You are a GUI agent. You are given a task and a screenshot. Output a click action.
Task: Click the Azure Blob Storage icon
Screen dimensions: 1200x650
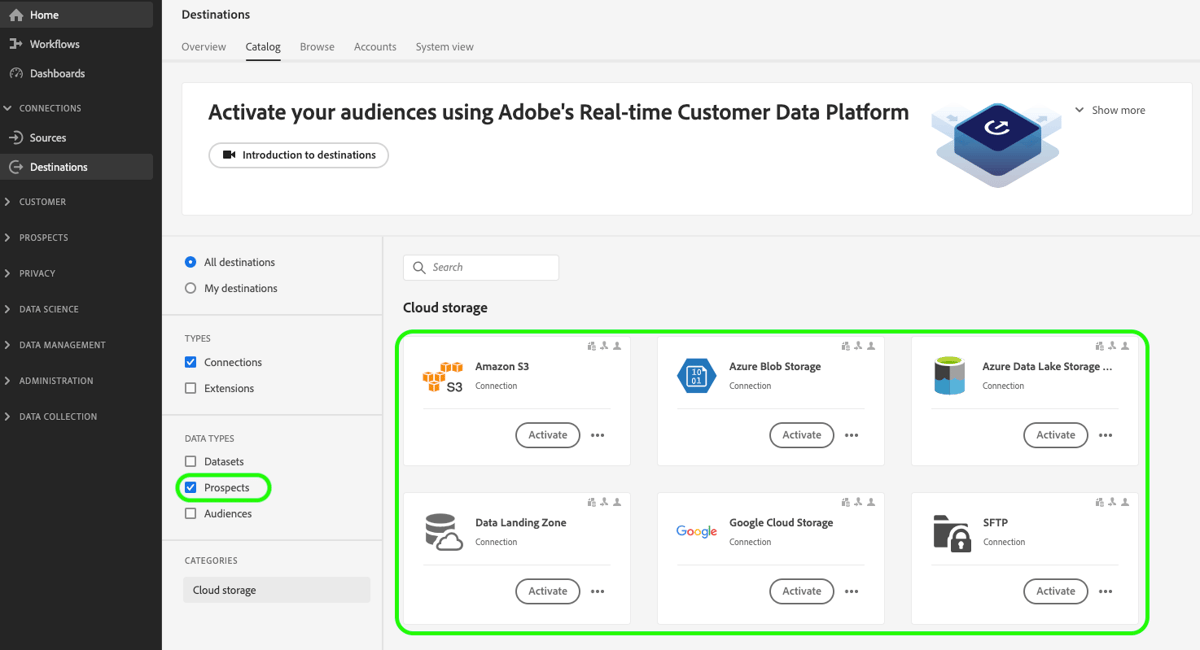click(x=696, y=375)
